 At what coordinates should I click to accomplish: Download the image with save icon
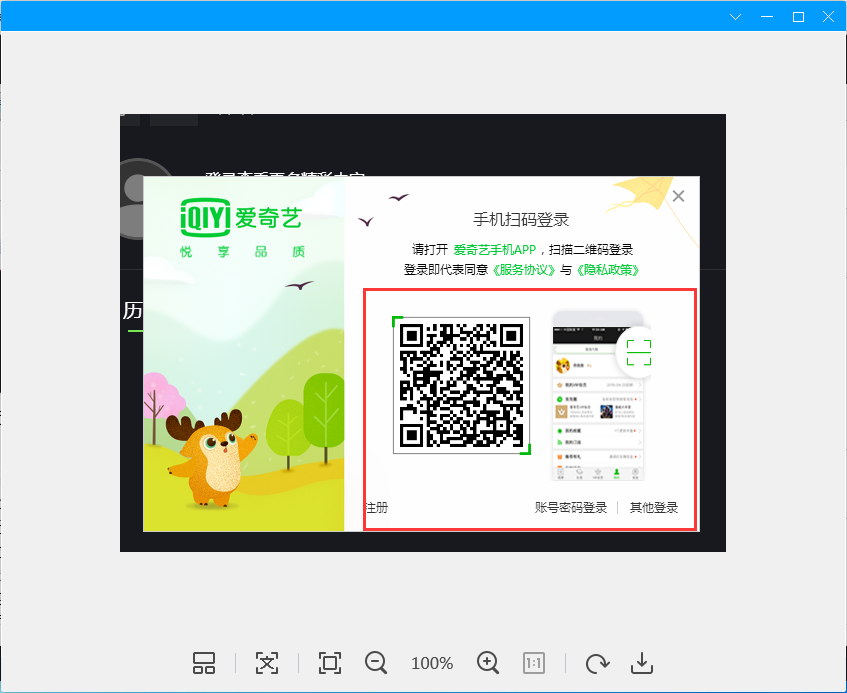click(642, 663)
